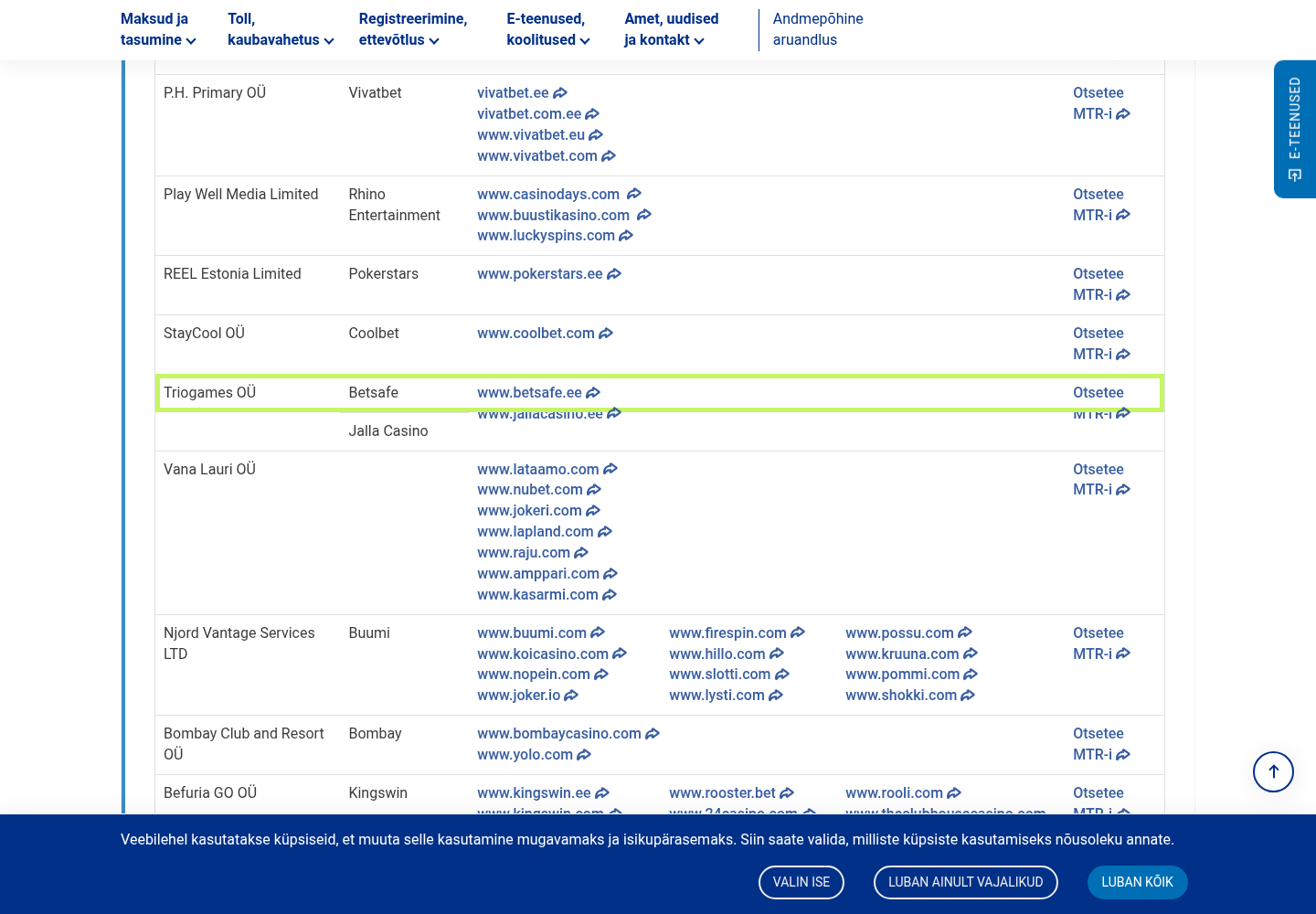Open the www.casinodays.com link
The height and width of the screenshot is (914, 1316).
[x=558, y=195]
